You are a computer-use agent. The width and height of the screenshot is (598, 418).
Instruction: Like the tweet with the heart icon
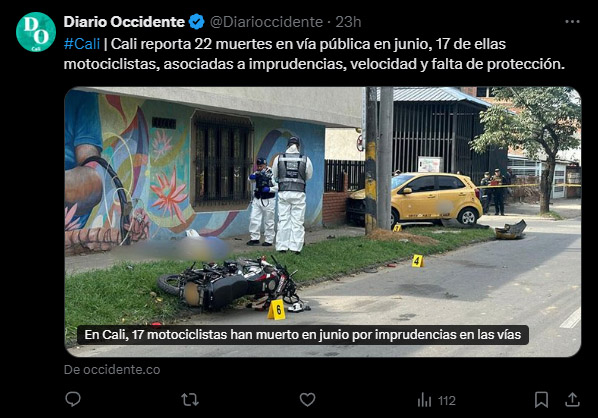[307, 400]
